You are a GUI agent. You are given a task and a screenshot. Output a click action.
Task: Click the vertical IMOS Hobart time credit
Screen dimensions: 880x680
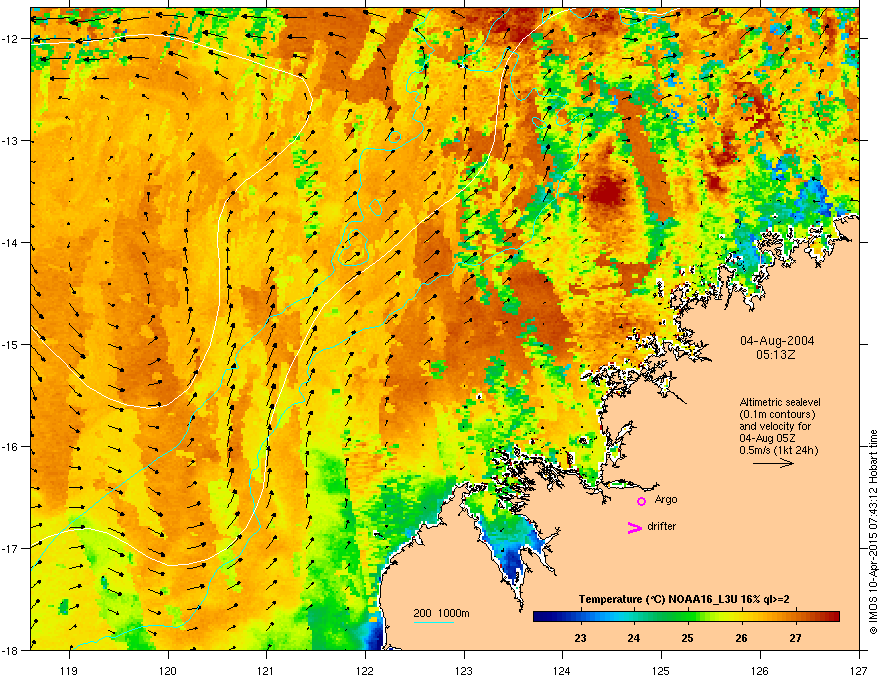873,532
